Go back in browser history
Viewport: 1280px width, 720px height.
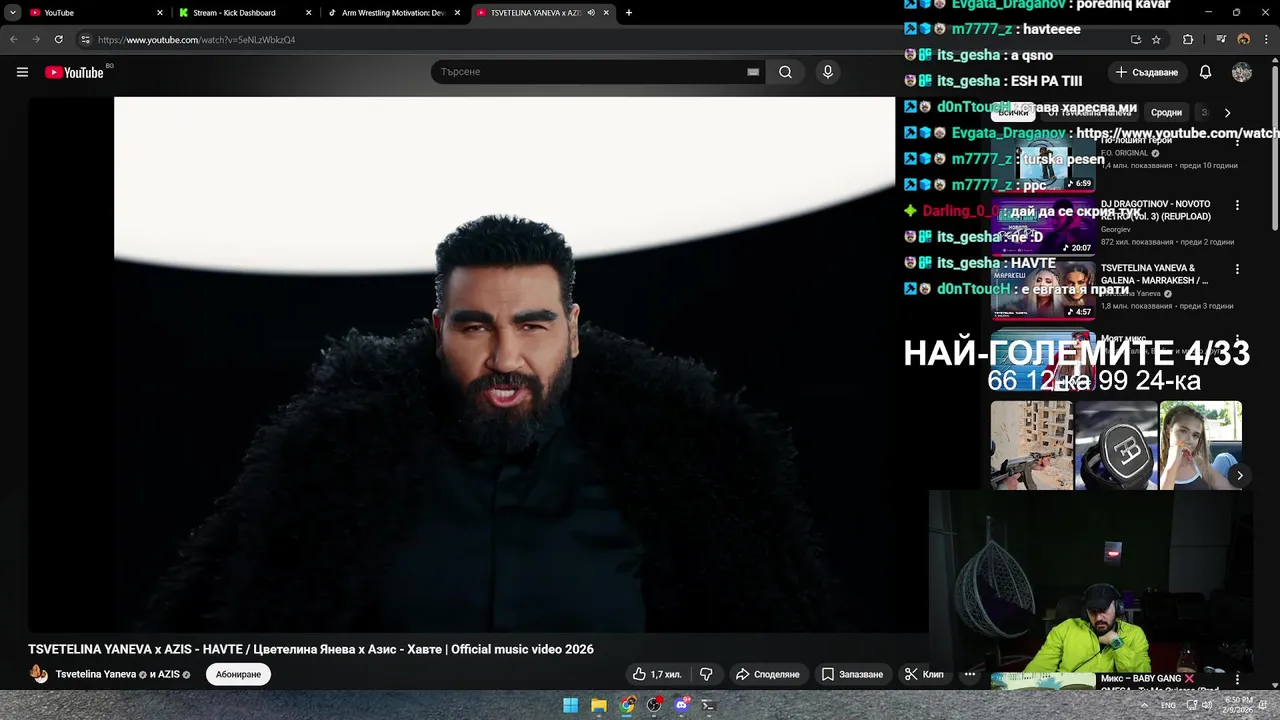(13, 40)
